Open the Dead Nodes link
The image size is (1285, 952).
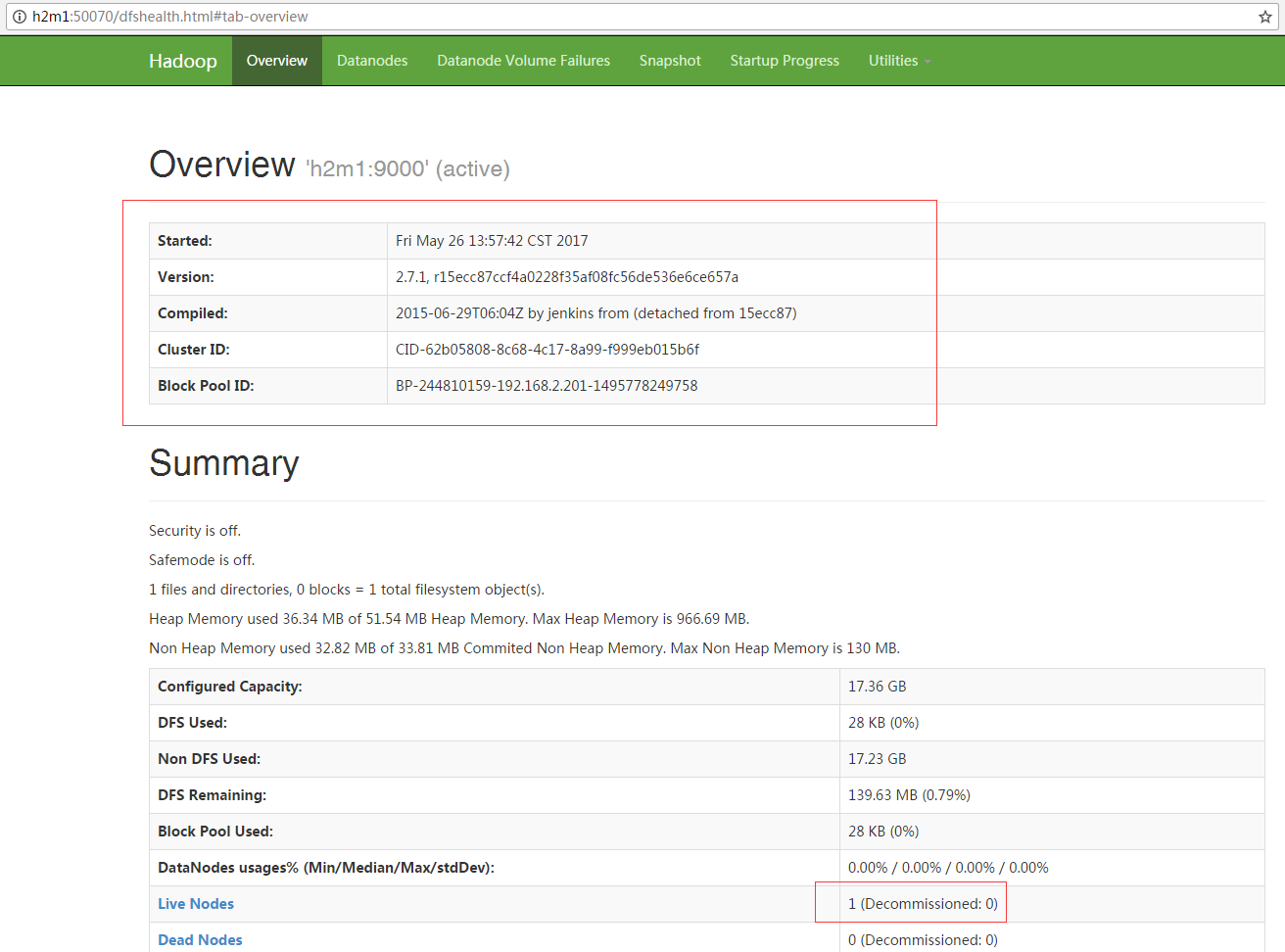pos(200,940)
